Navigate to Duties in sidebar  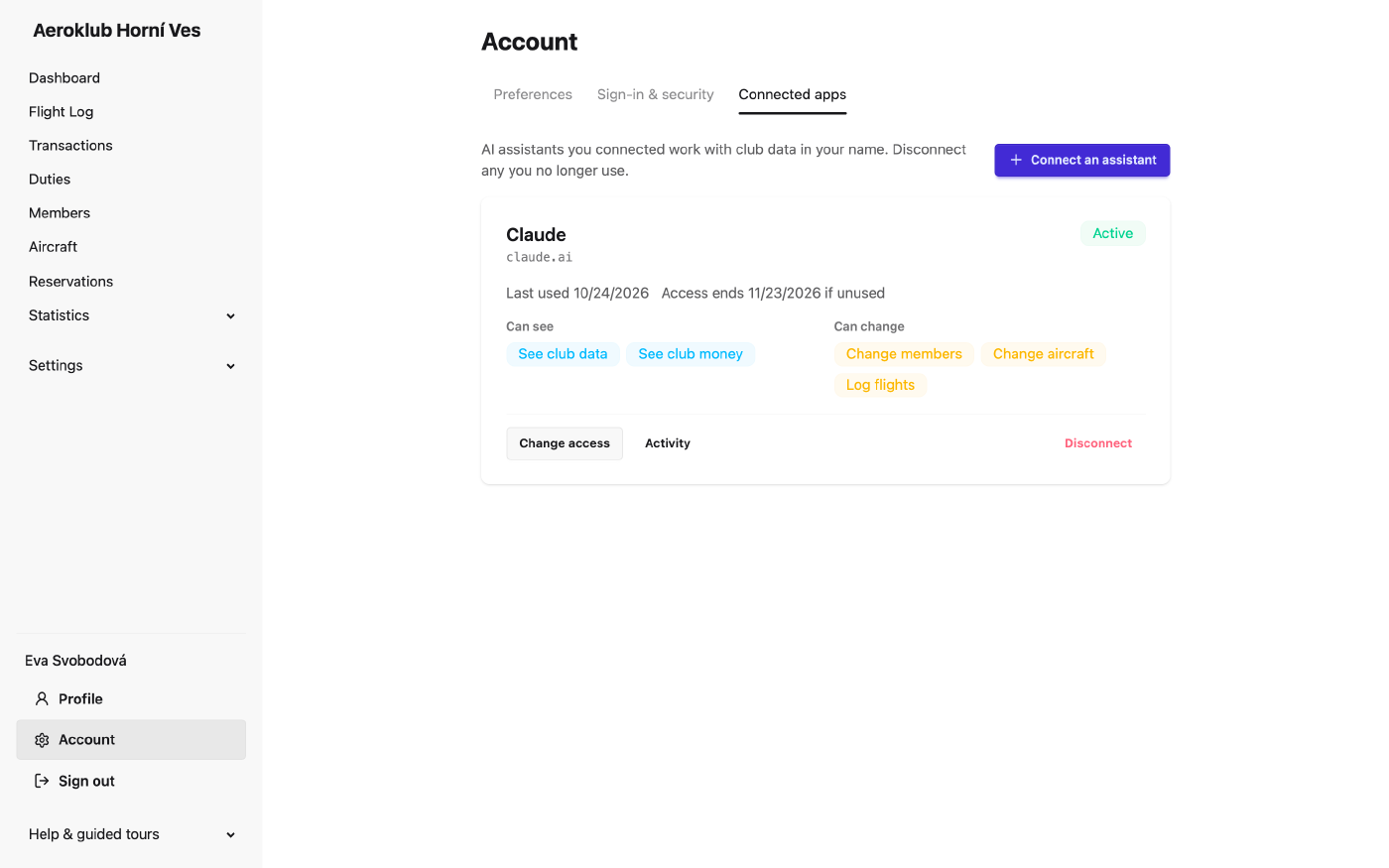pos(50,180)
